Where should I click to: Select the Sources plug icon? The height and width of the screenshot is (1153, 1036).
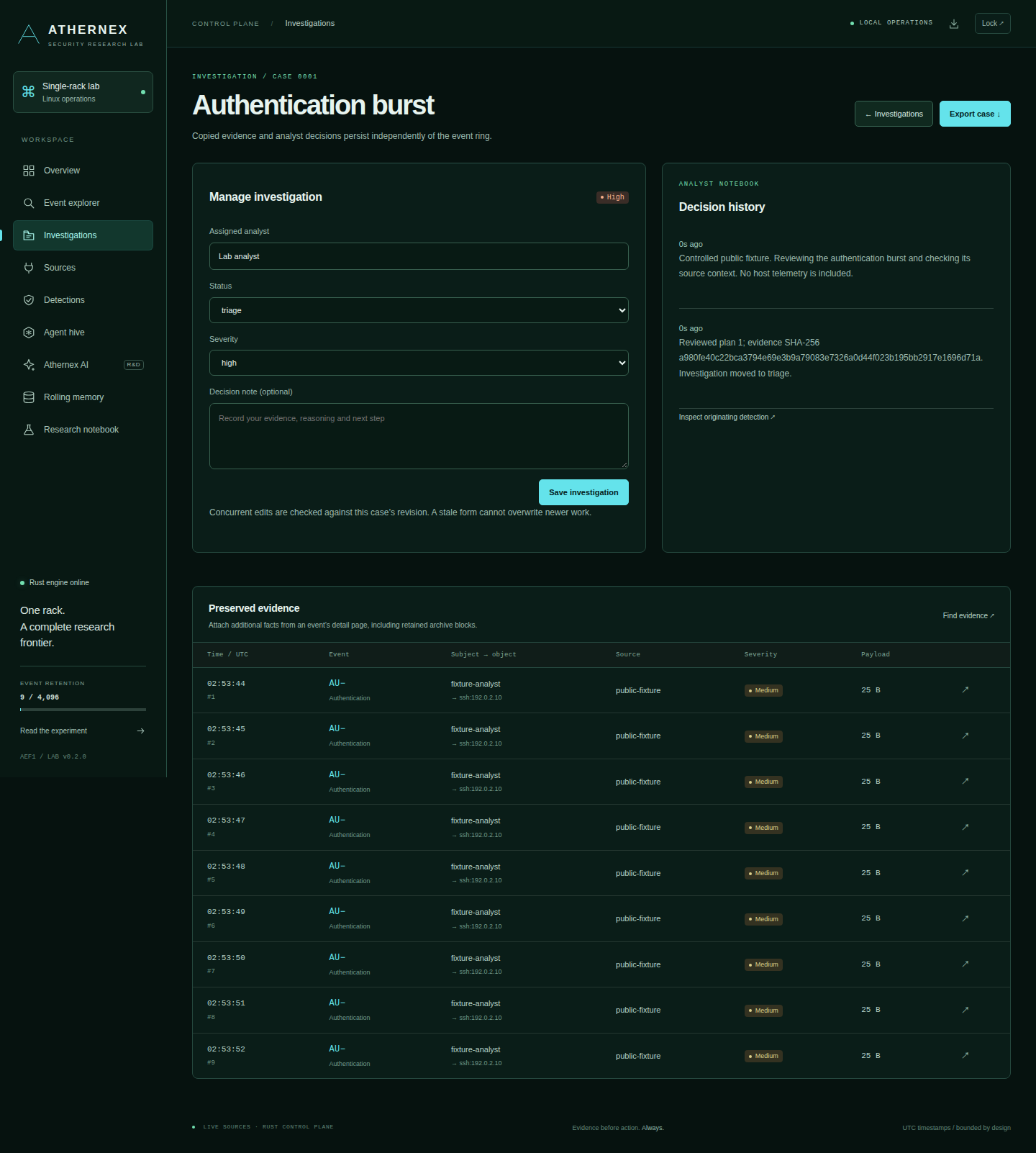pyautogui.click(x=29, y=268)
